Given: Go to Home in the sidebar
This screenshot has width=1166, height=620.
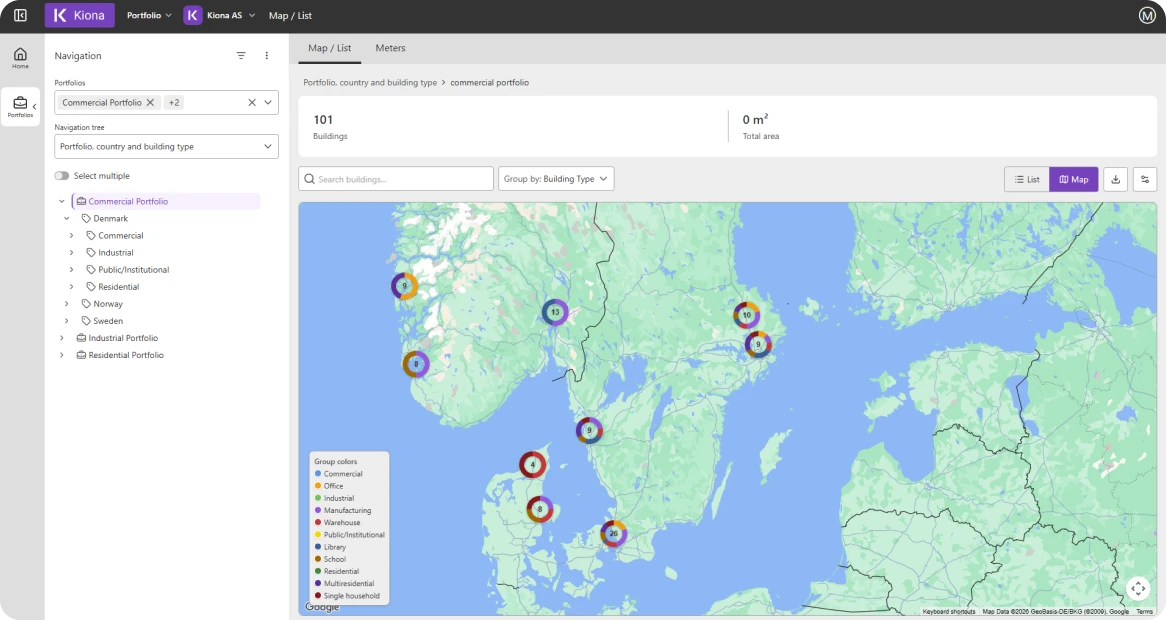Looking at the screenshot, I should point(20,58).
